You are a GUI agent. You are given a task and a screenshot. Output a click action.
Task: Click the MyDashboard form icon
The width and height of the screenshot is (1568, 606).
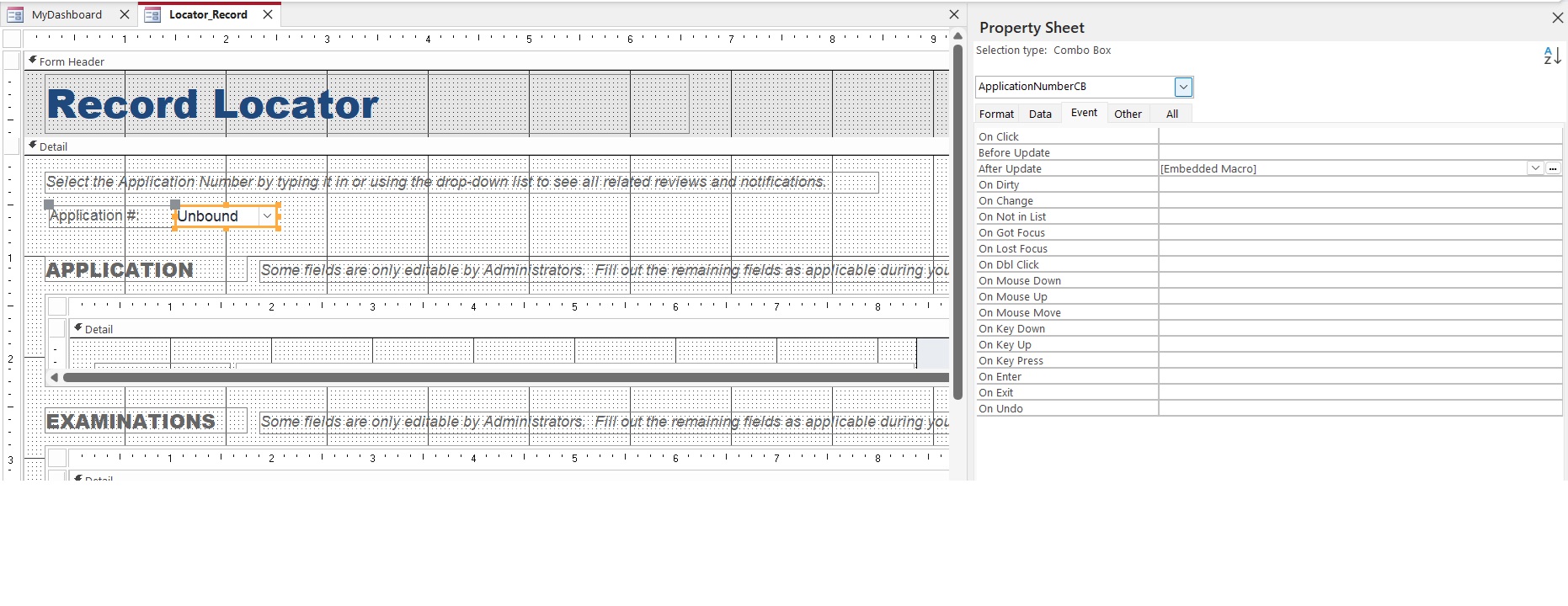coord(15,14)
